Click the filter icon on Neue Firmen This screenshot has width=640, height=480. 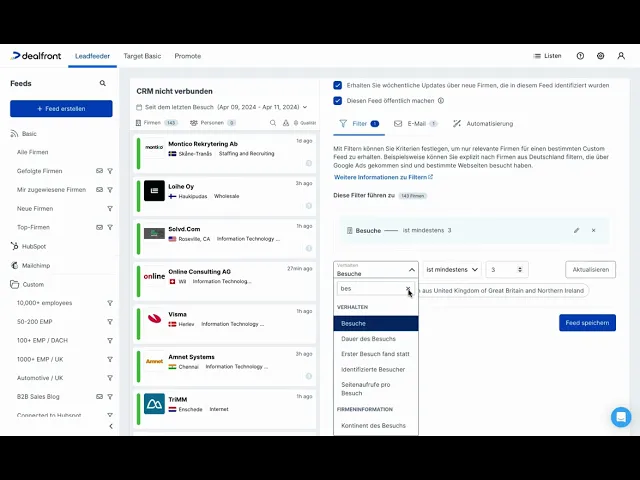point(110,209)
